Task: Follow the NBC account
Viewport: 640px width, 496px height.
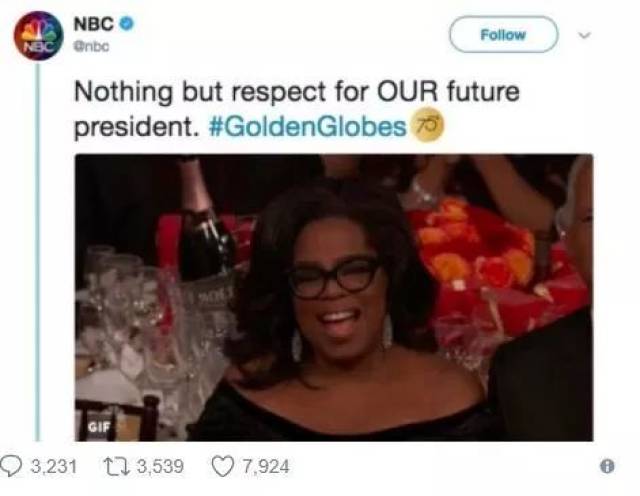Action: (x=503, y=35)
